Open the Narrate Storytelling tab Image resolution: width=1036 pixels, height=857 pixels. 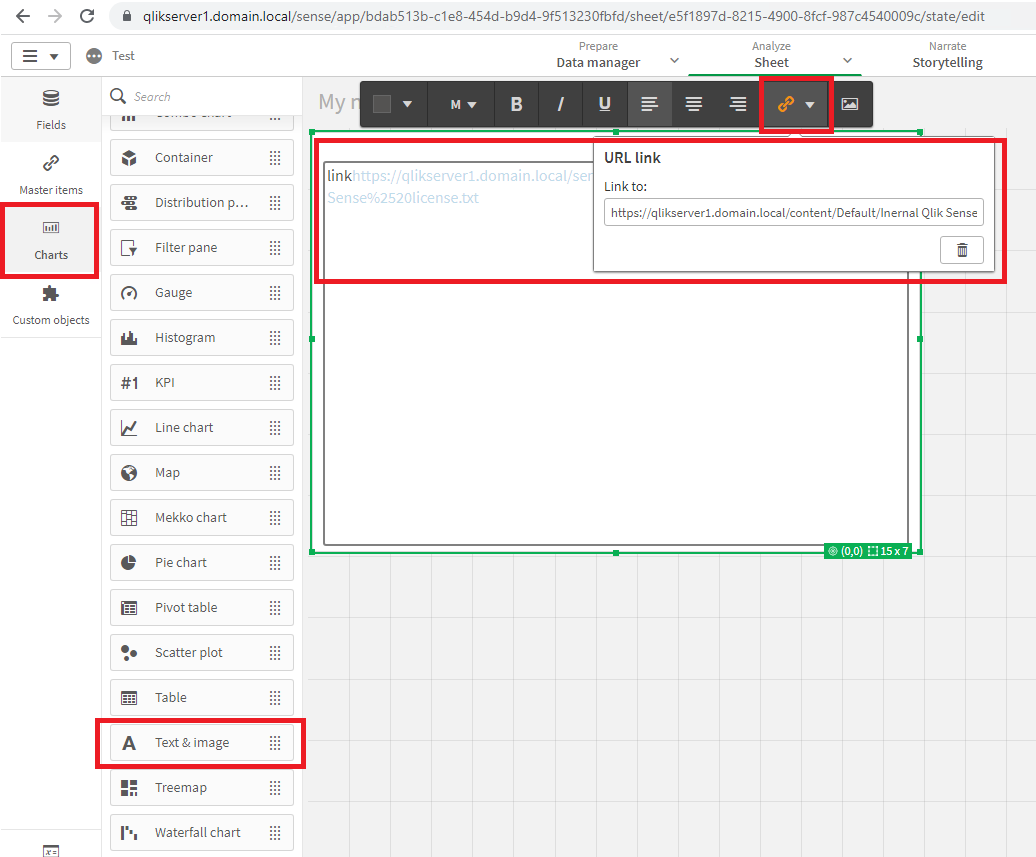point(947,55)
